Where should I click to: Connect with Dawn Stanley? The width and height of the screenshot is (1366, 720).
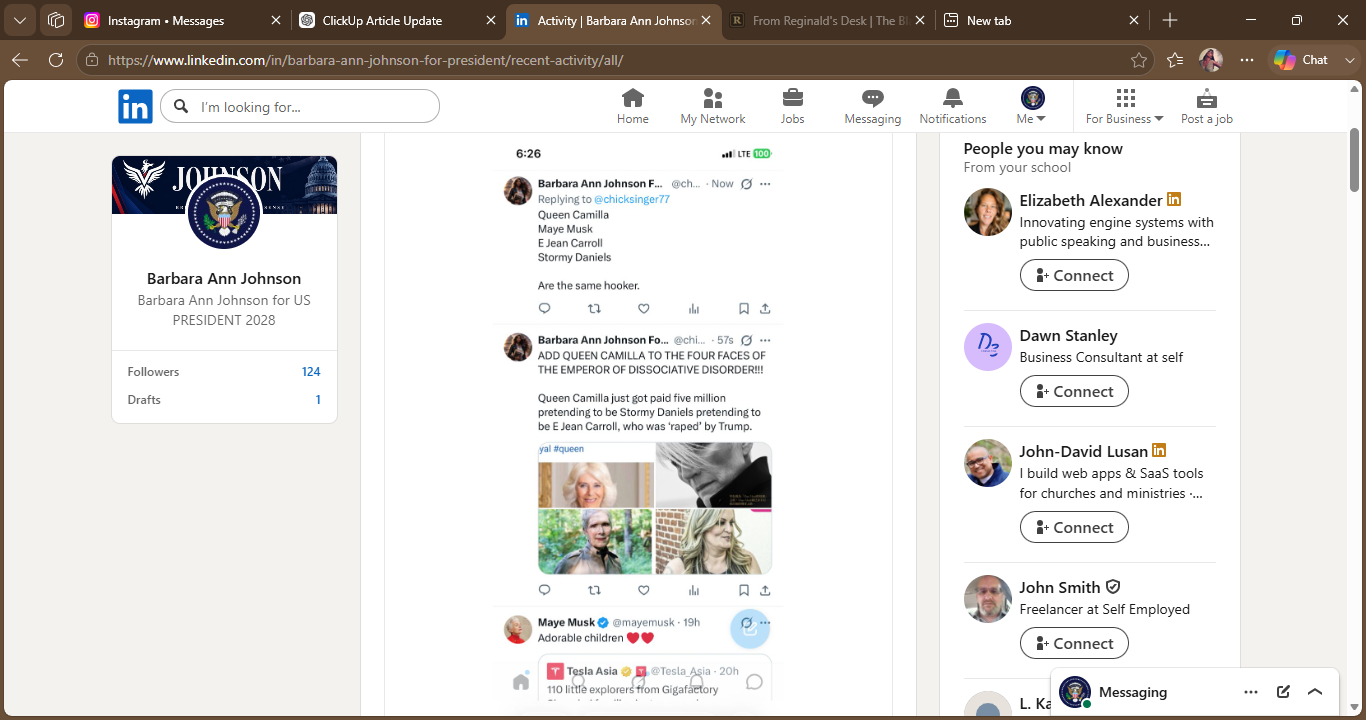(1074, 391)
